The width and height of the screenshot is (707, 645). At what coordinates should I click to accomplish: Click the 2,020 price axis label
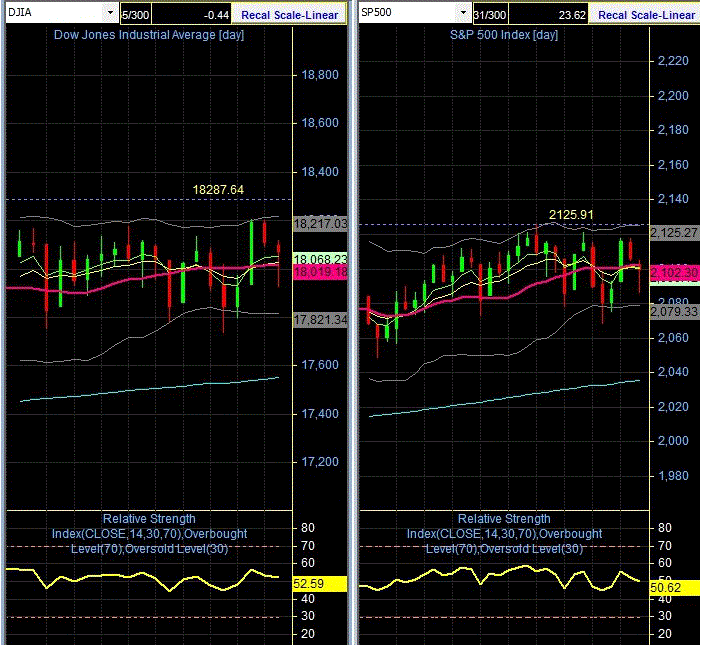click(x=673, y=407)
